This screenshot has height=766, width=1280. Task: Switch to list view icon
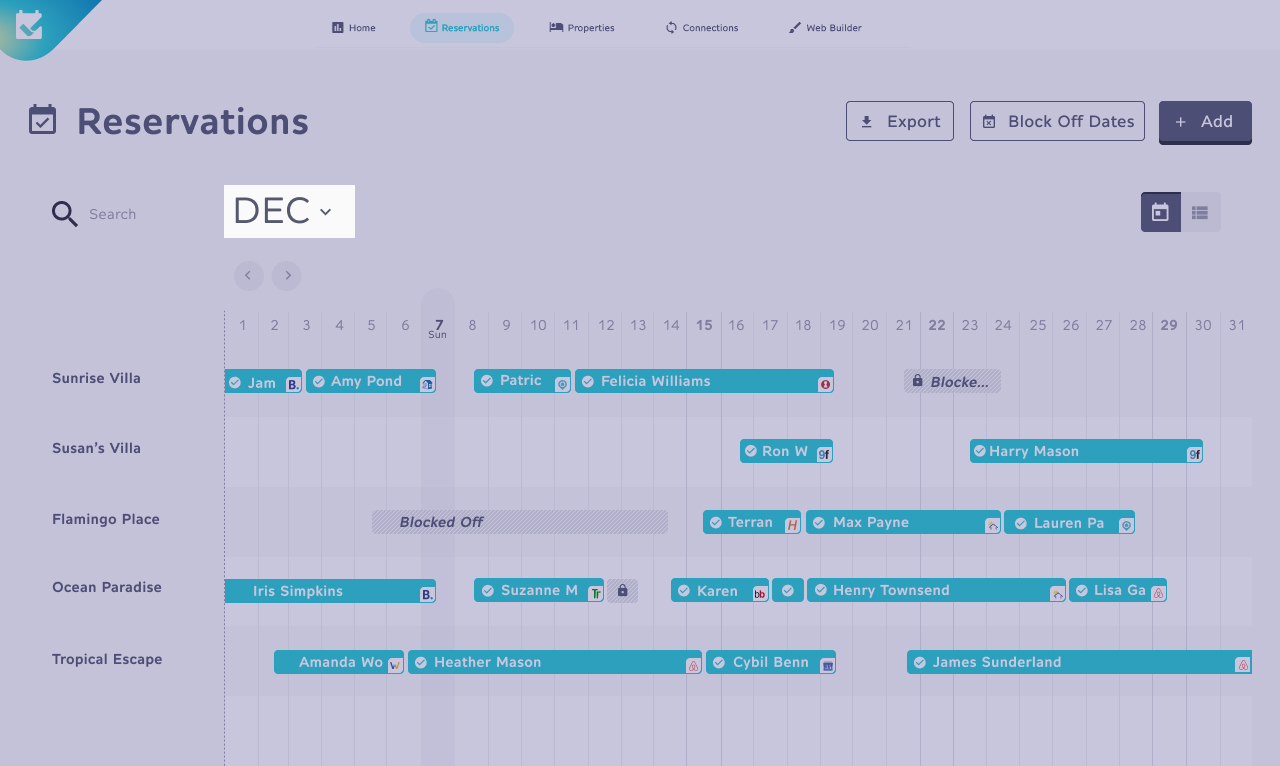1200,212
